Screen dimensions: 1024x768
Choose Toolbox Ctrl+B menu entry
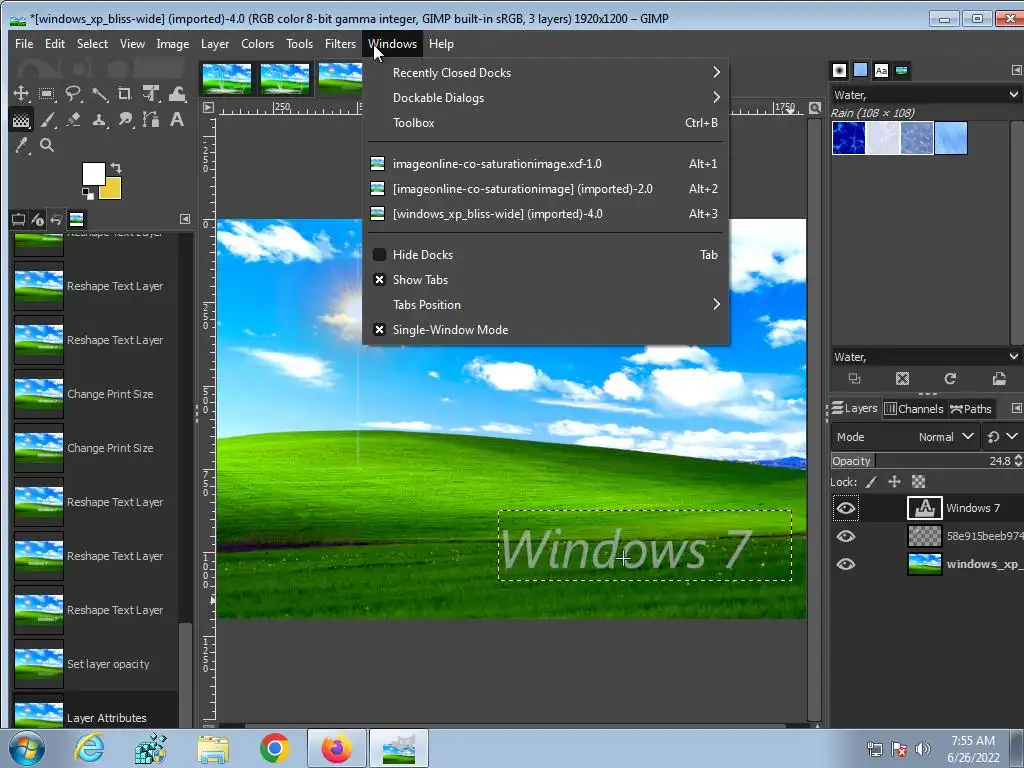545,123
